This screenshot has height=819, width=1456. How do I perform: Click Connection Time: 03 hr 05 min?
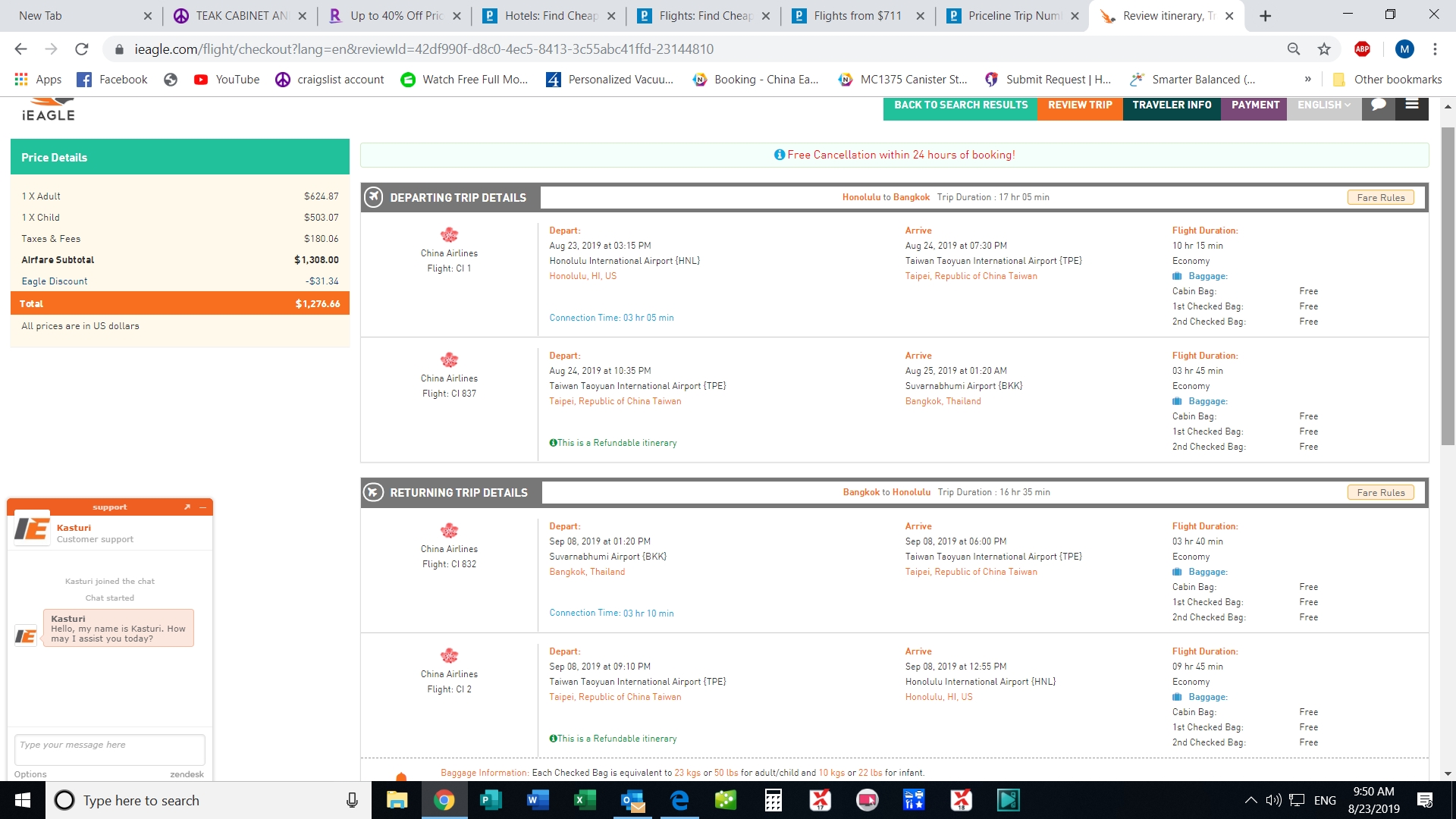[x=611, y=318]
